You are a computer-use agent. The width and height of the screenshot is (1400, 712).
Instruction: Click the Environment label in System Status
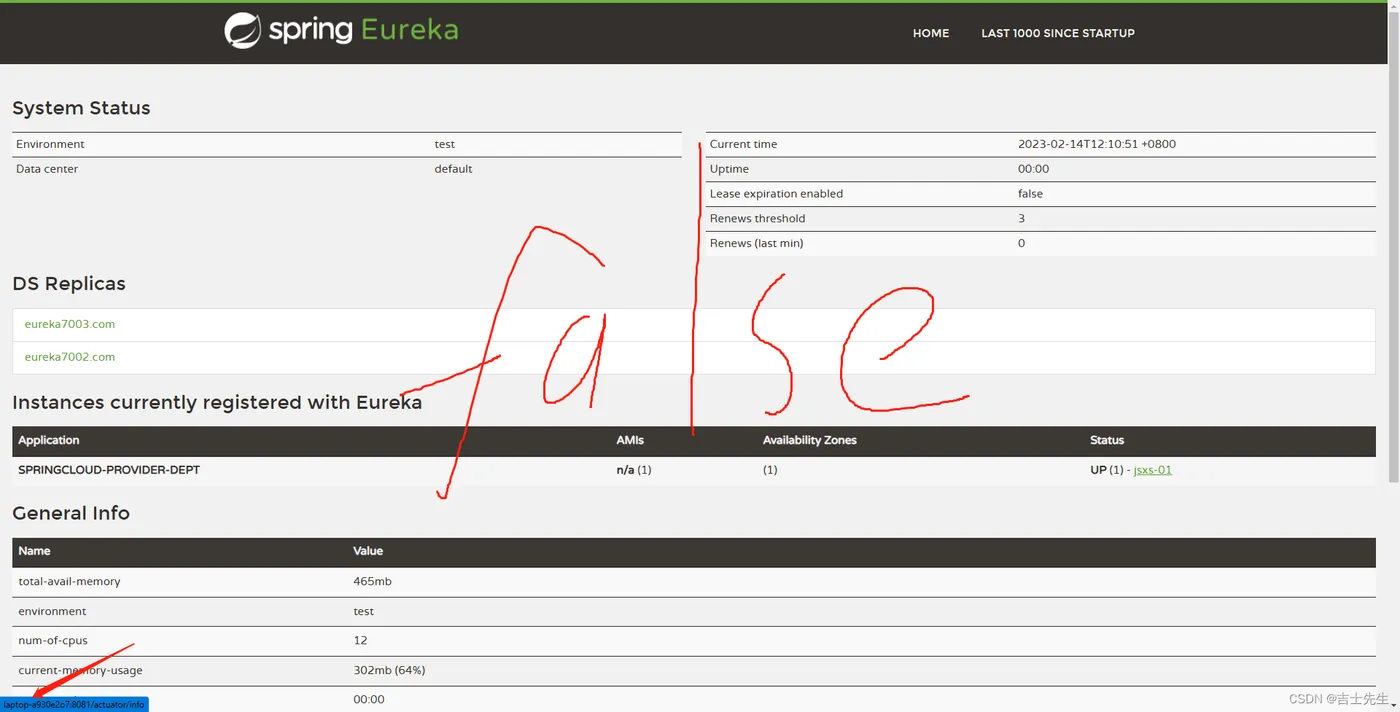pos(50,144)
